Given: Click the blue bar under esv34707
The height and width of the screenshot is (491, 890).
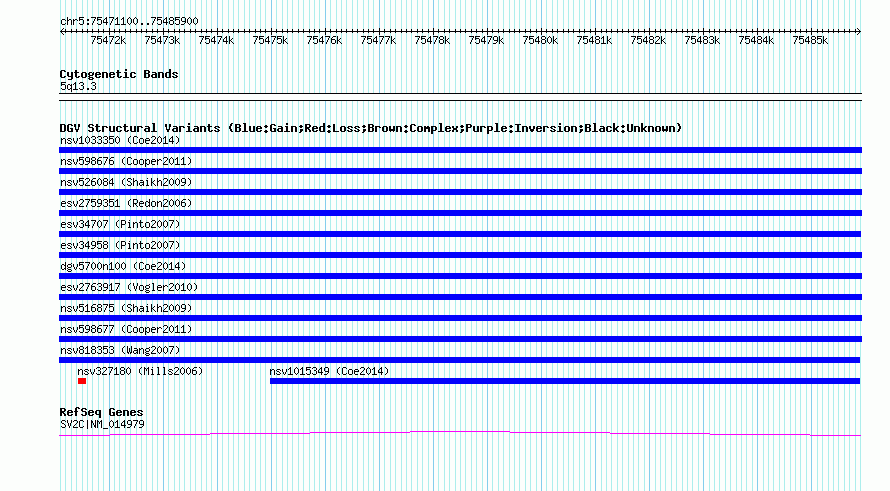Looking at the screenshot, I should click(460, 234).
